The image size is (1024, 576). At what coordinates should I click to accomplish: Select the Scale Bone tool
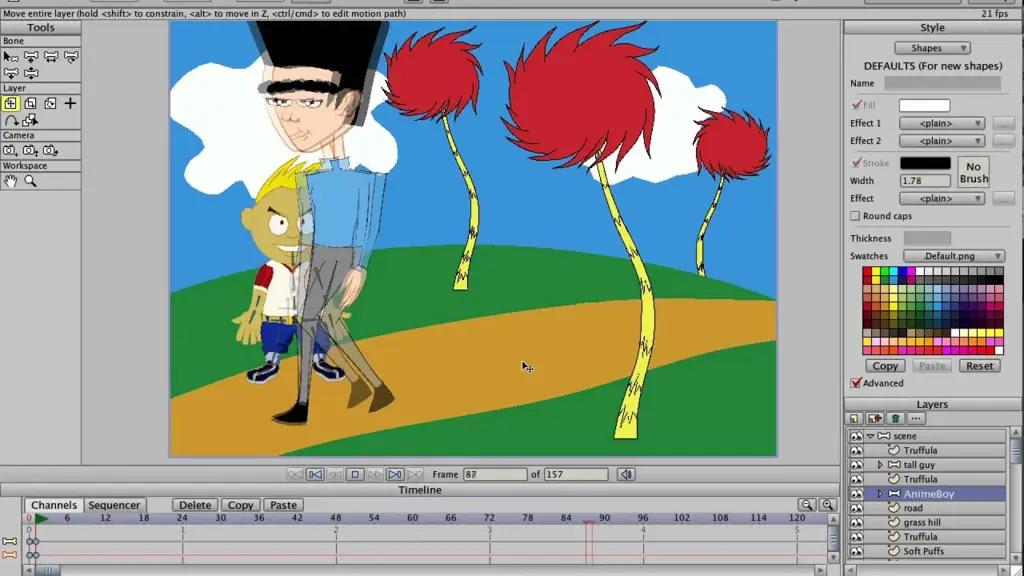coord(51,57)
